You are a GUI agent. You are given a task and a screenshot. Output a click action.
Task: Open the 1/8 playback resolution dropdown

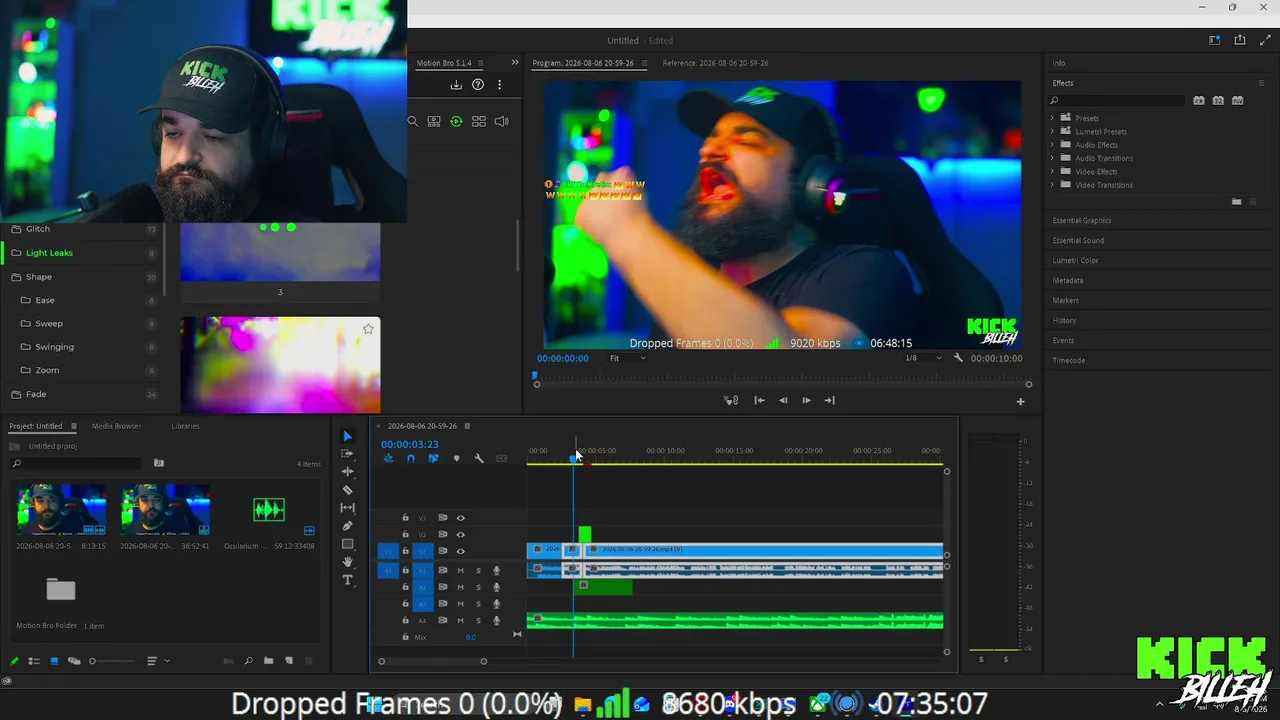click(923, 358)
